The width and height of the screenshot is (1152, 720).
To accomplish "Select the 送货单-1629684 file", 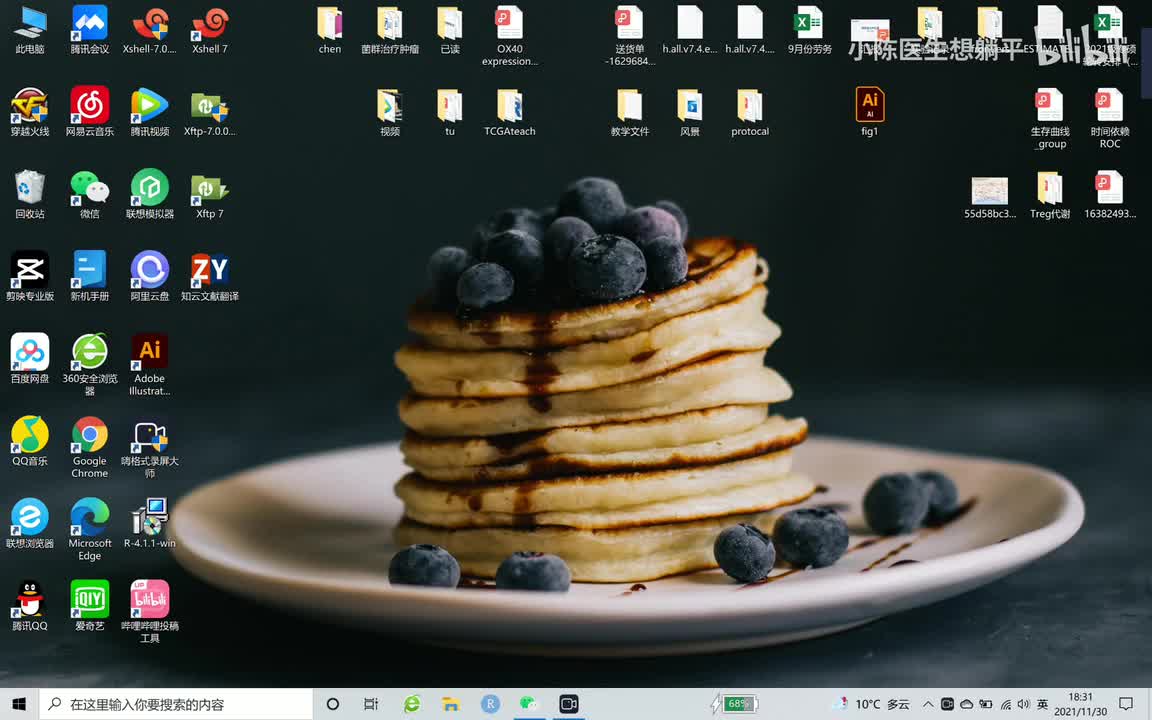I will [630, 36].
